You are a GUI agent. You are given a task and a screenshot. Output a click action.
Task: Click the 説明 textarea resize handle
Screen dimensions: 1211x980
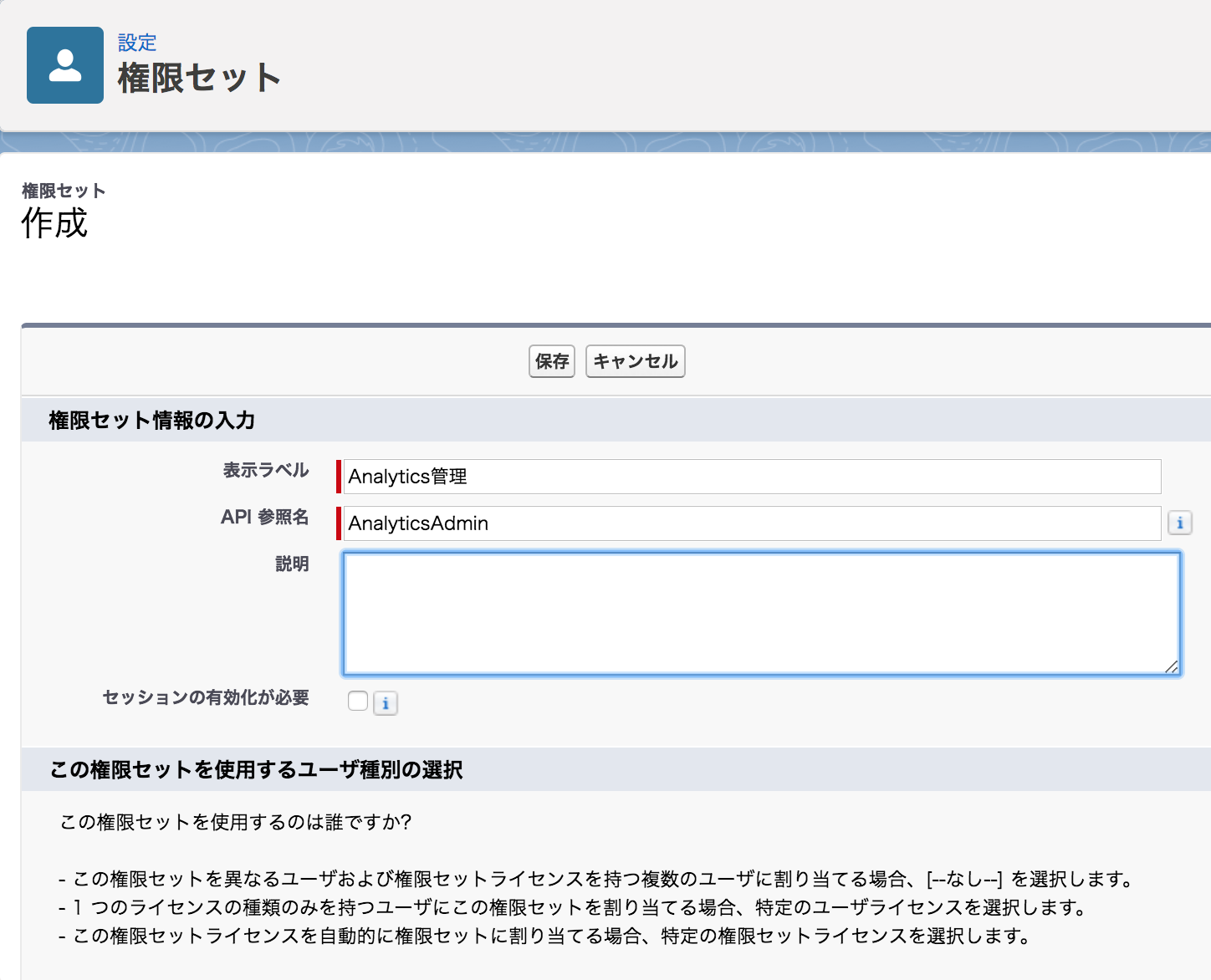click(1172, 666)
